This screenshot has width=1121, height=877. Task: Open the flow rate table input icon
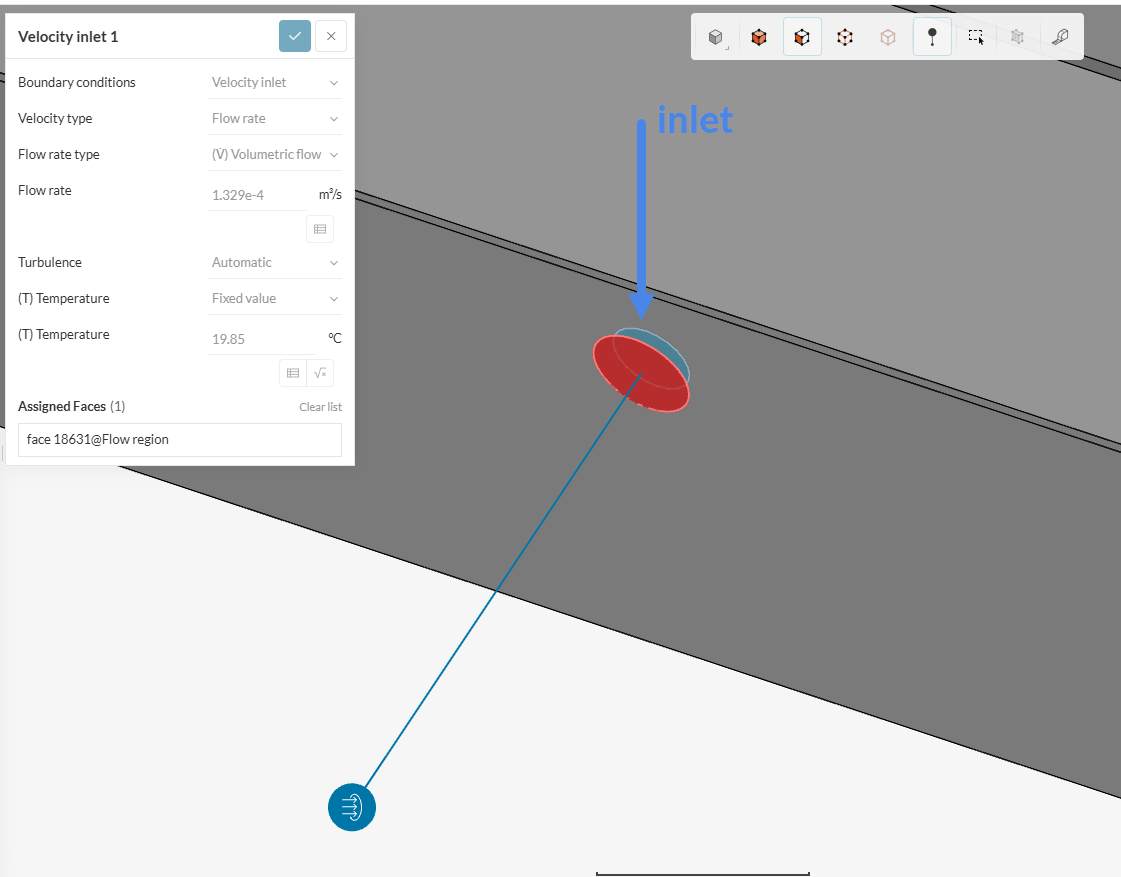[320, 228]
